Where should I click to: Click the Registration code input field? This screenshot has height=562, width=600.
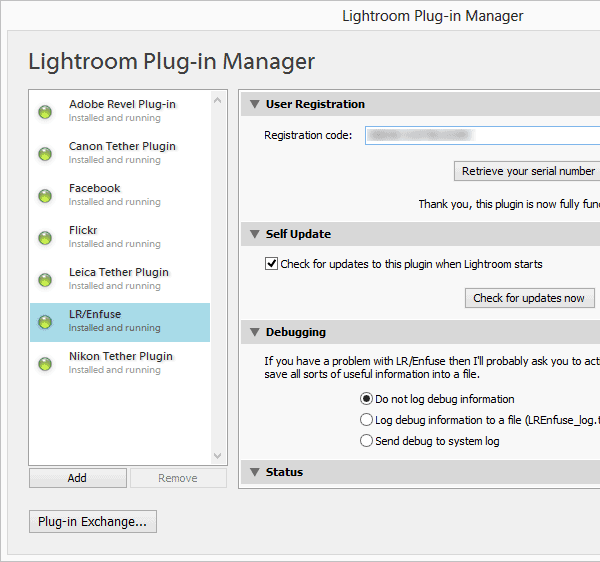[x=483, y=135]
